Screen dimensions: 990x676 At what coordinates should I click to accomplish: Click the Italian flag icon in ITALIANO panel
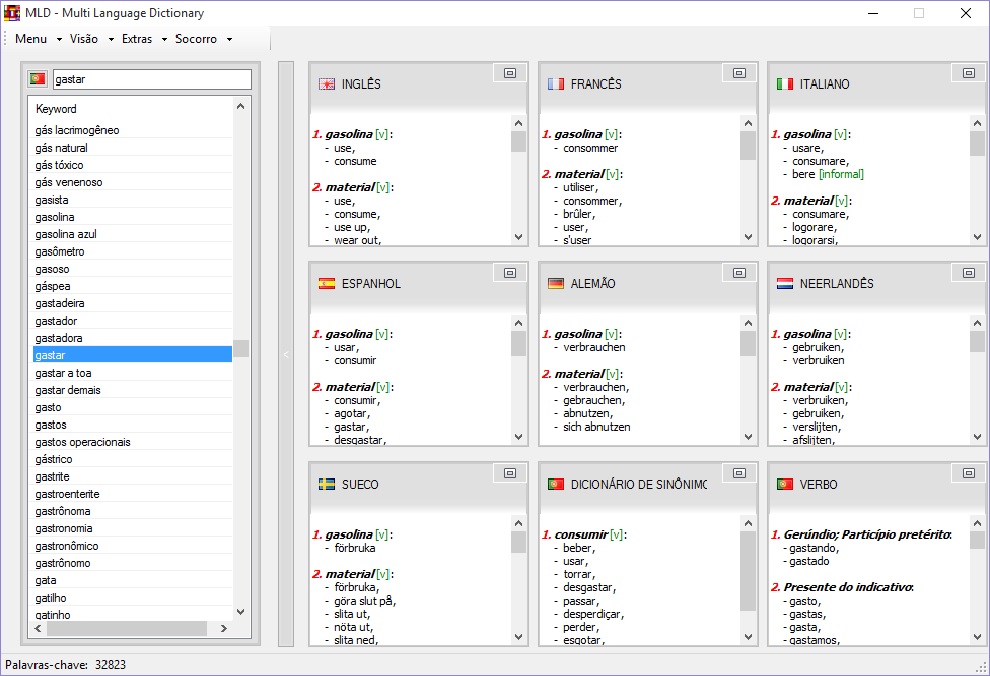(785, 84)
